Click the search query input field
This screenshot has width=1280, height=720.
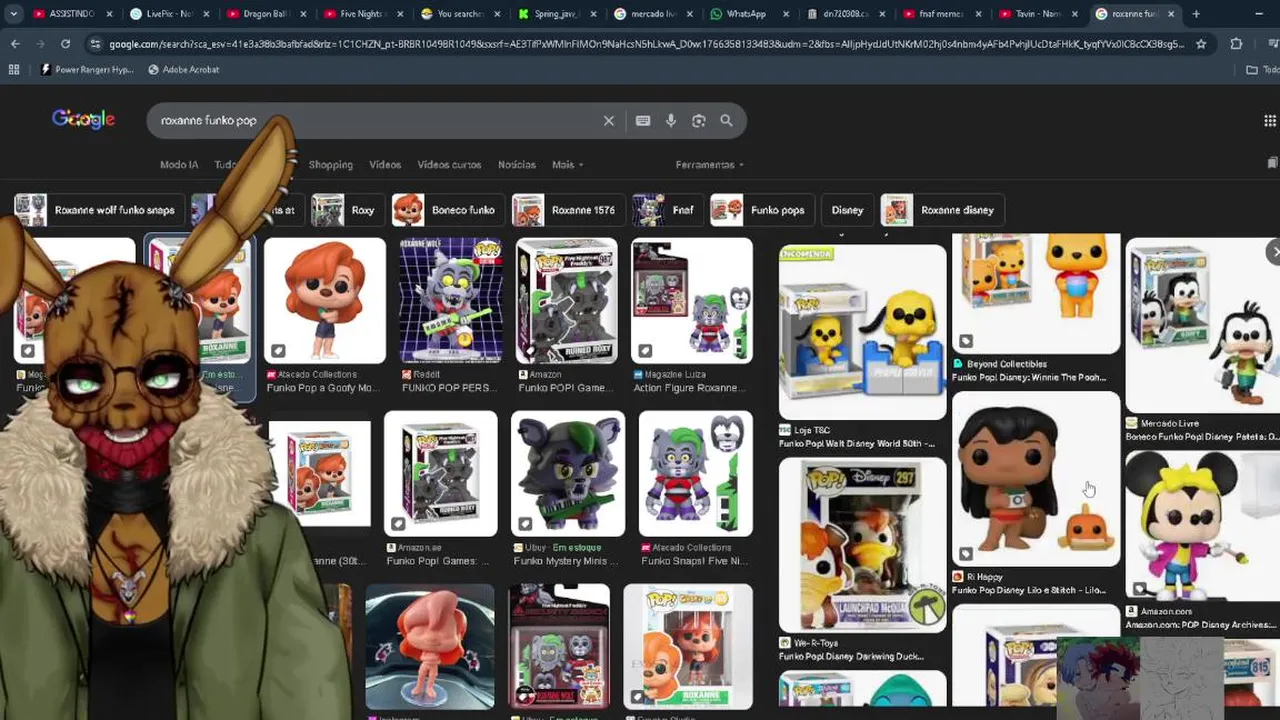click(x=375, y=121)
